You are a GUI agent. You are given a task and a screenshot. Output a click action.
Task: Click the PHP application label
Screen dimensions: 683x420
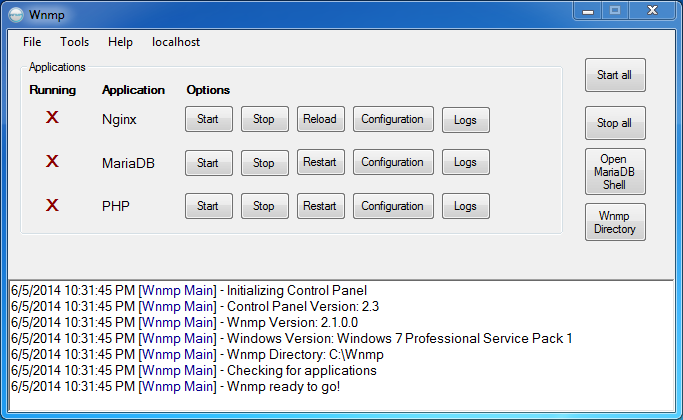tap(116, 206)
